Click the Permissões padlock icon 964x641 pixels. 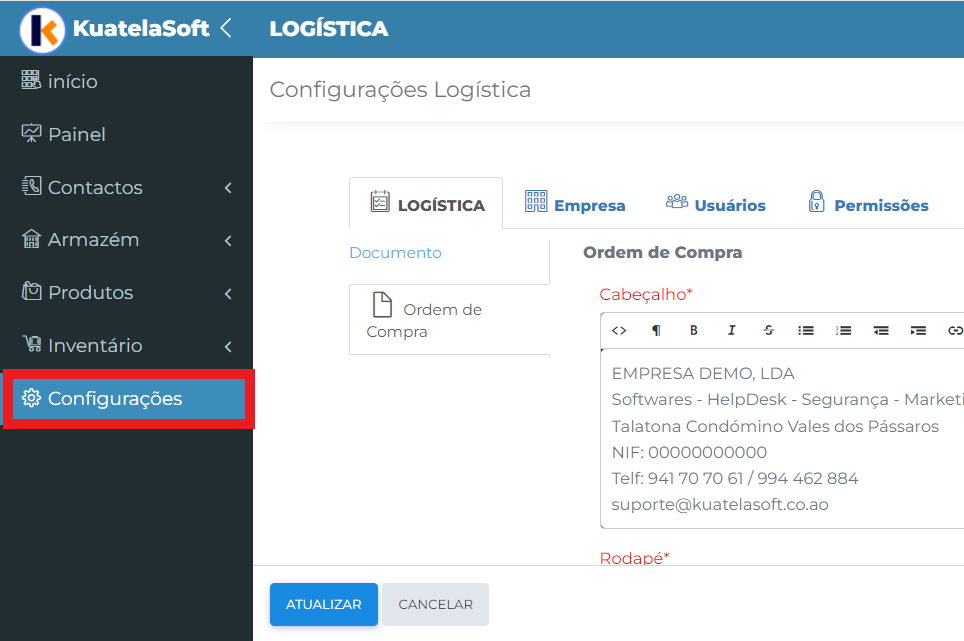(816, 201)
